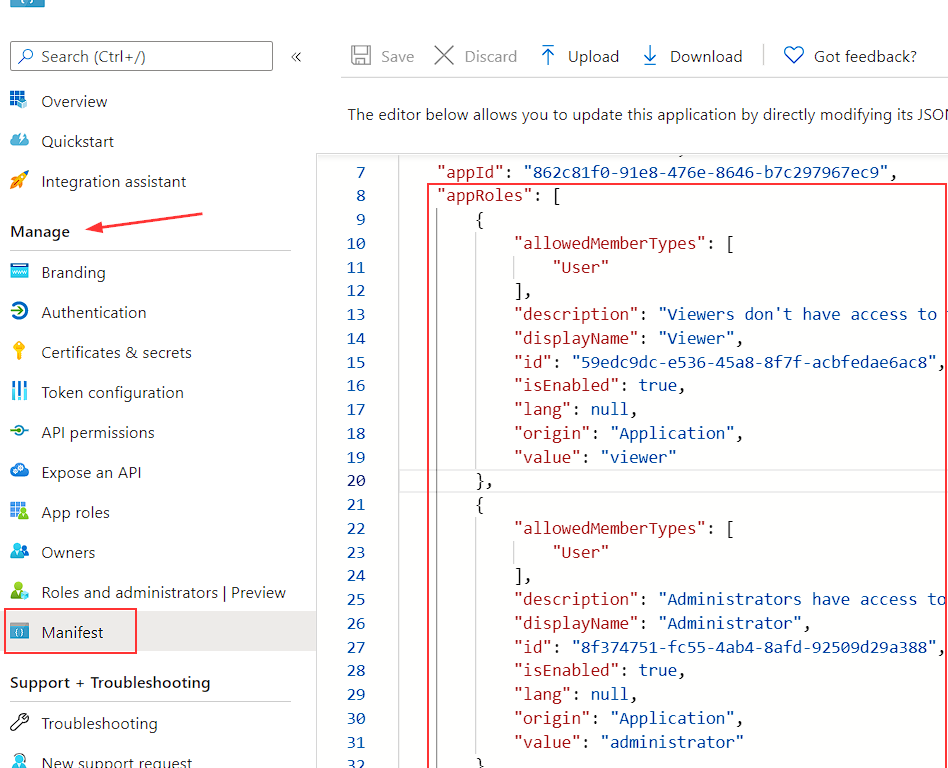Select API permissions in sidebar
The height and width of the screenshot is (768, 948).
(97, 432)
